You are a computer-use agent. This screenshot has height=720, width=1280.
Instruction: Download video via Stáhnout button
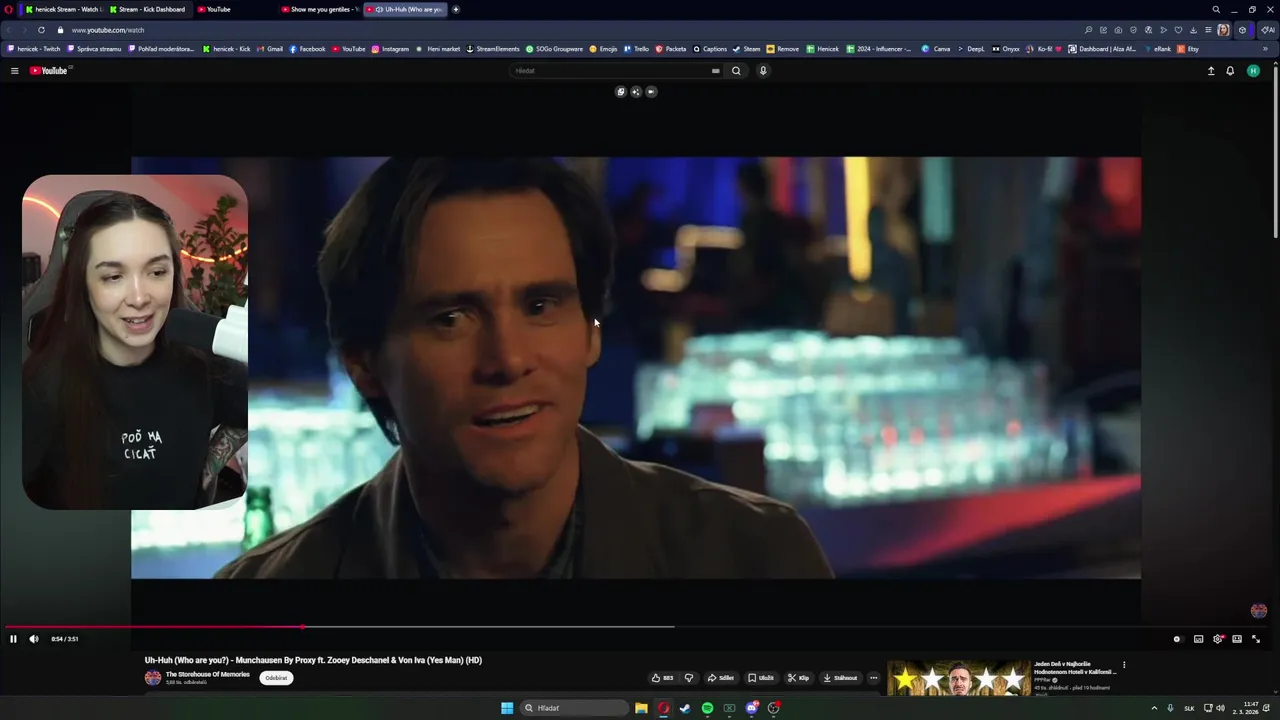(x=840, y=678)
